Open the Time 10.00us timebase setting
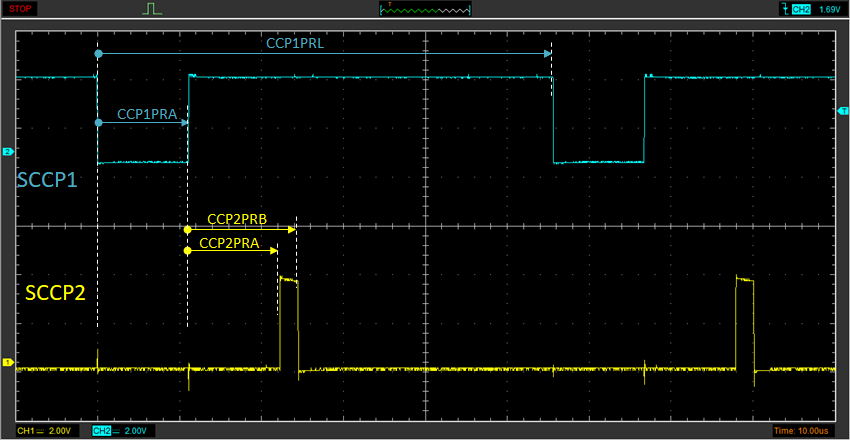Screen dimensions: 850x440 [800, 430]
